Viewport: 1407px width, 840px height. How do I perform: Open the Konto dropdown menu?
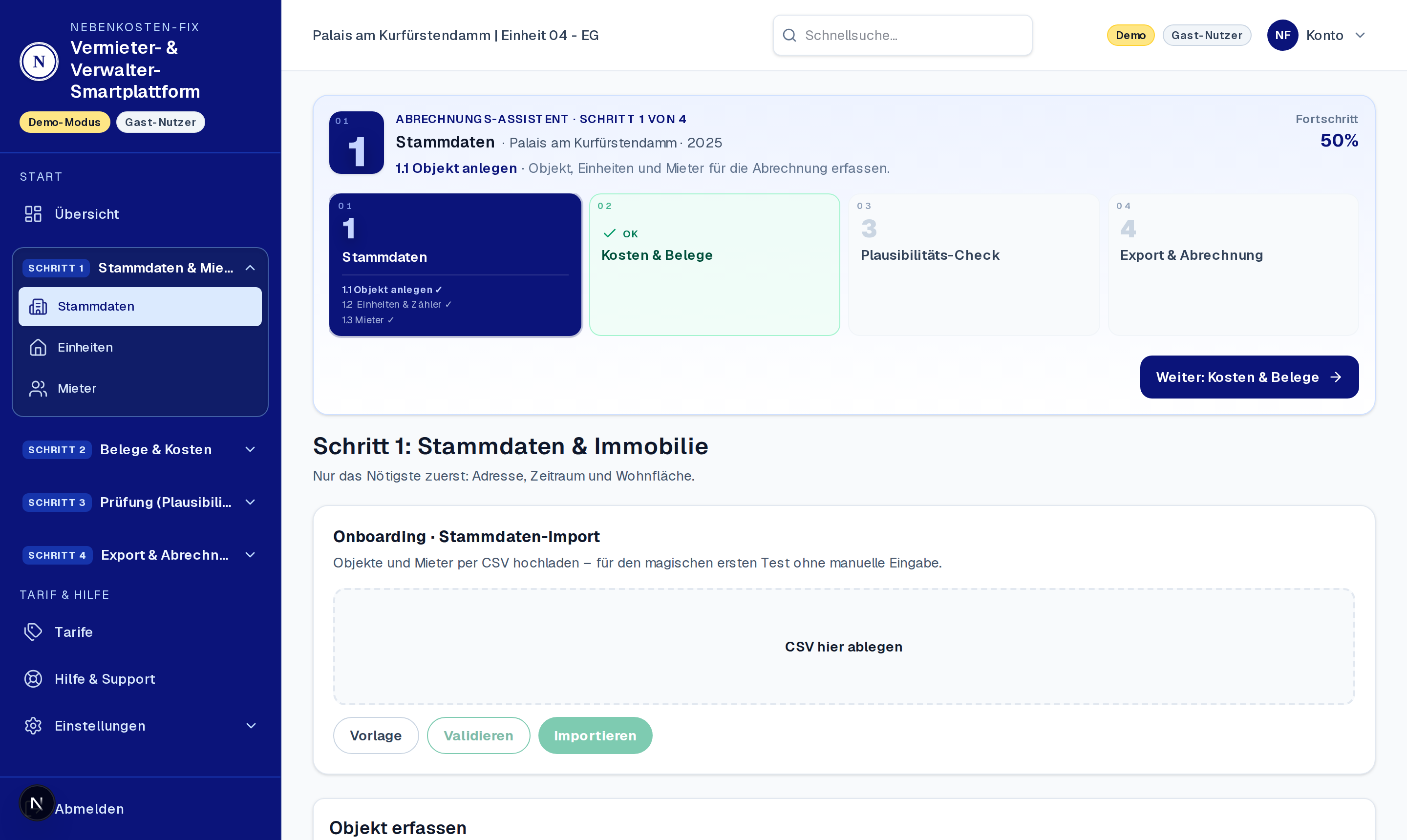point(1360,35)
